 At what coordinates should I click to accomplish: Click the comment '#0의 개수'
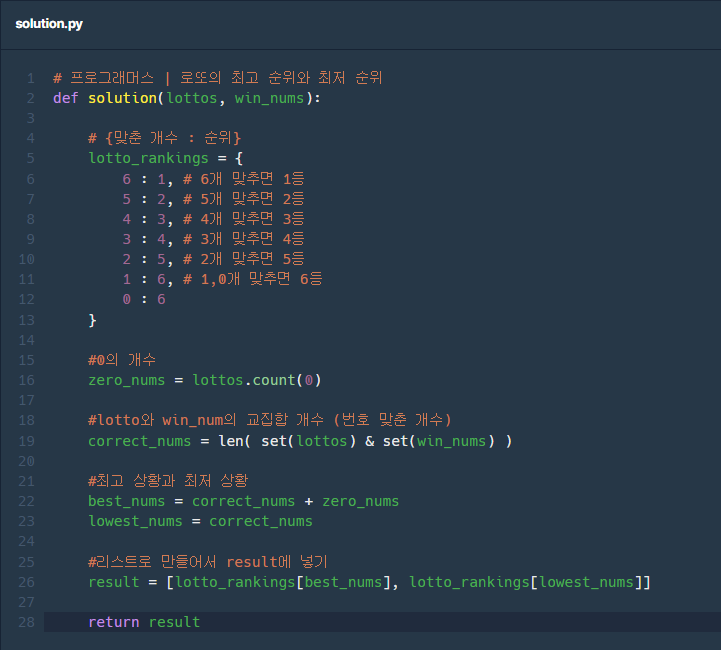coord(122,360)
